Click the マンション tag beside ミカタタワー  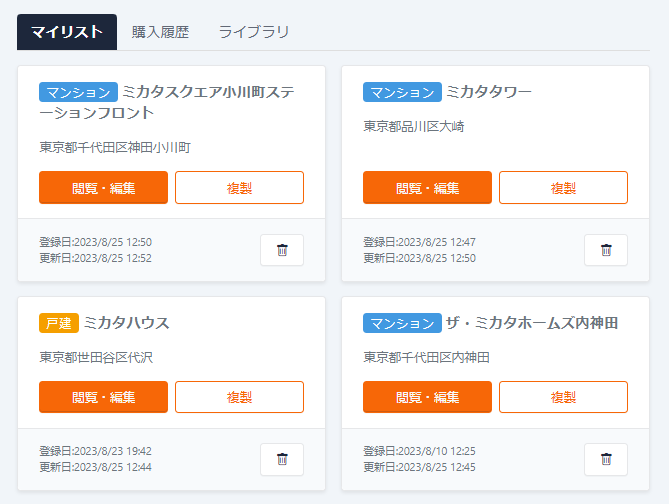pos(402,92)
